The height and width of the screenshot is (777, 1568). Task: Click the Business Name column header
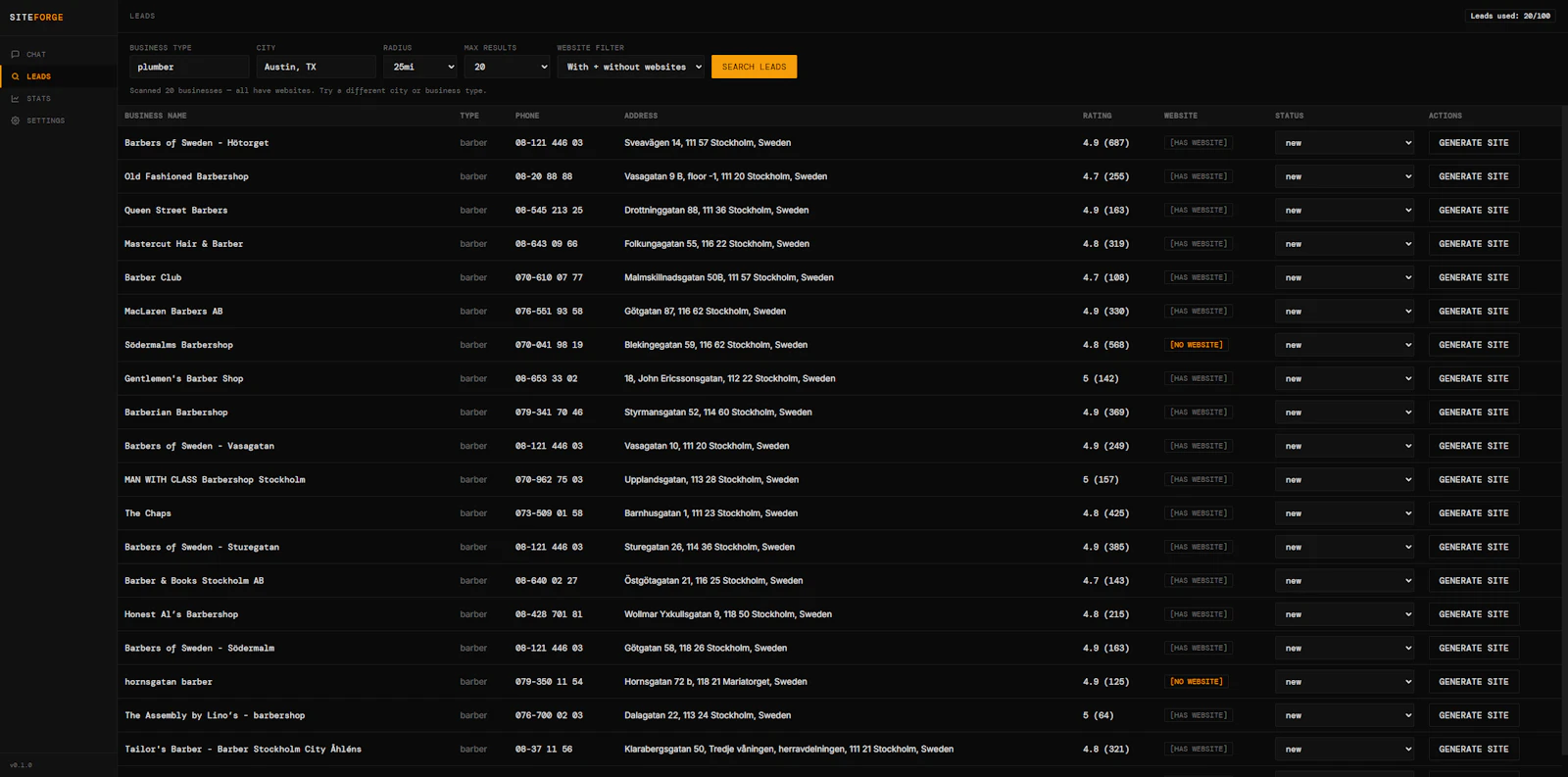(x=155, y=116)
